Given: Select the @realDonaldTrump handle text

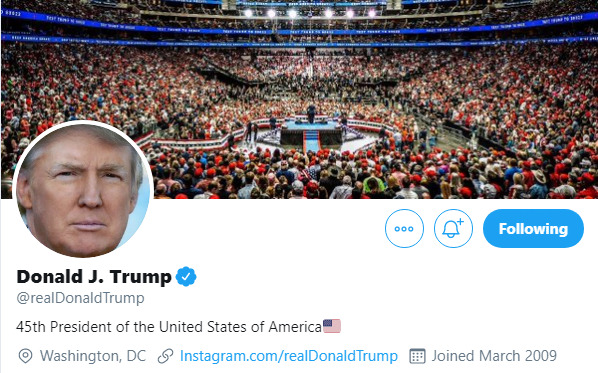Looking at the screenshot, I should point(80,298).
